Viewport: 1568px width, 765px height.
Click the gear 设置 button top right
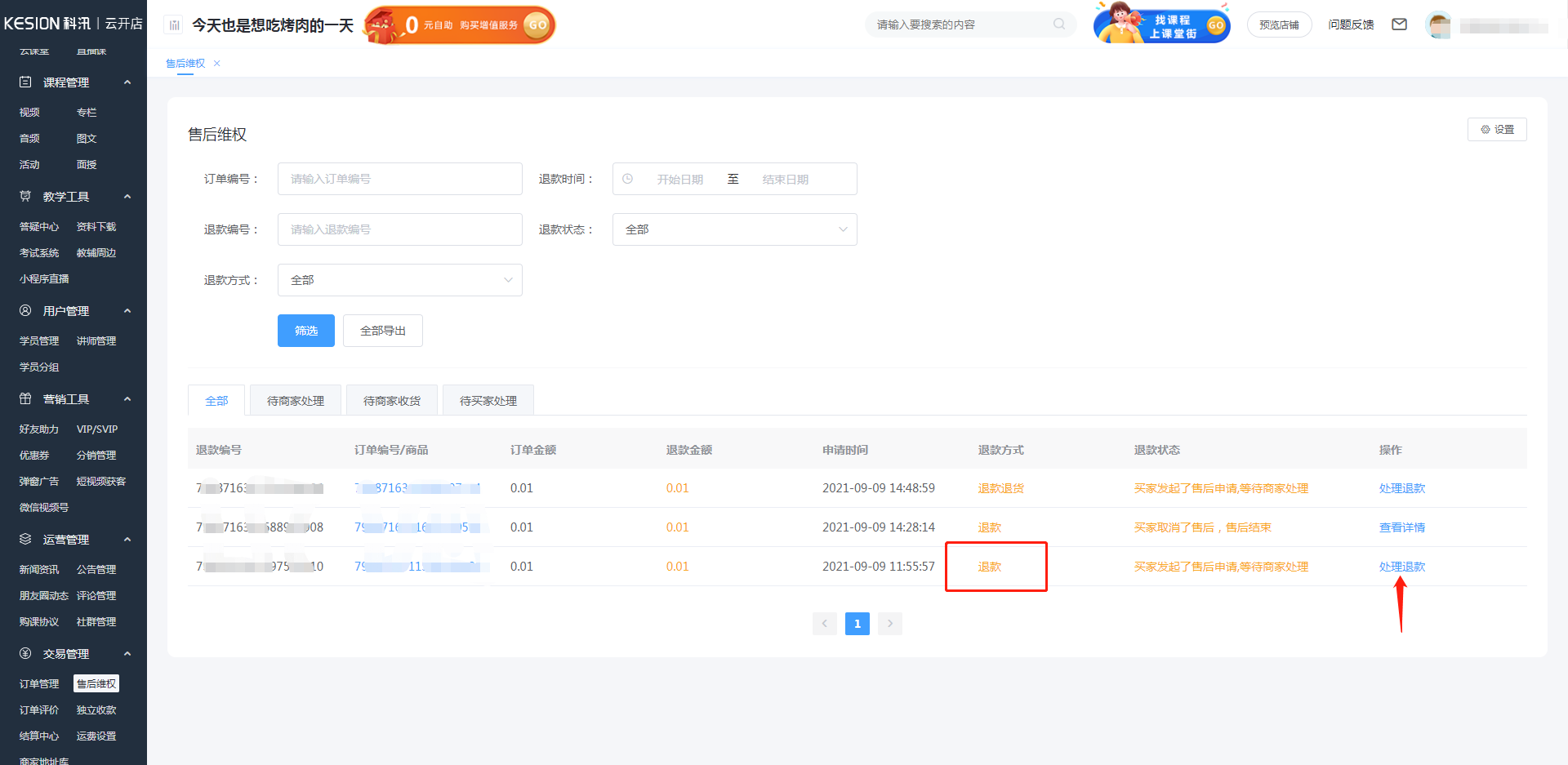(x=1497, y=129)
